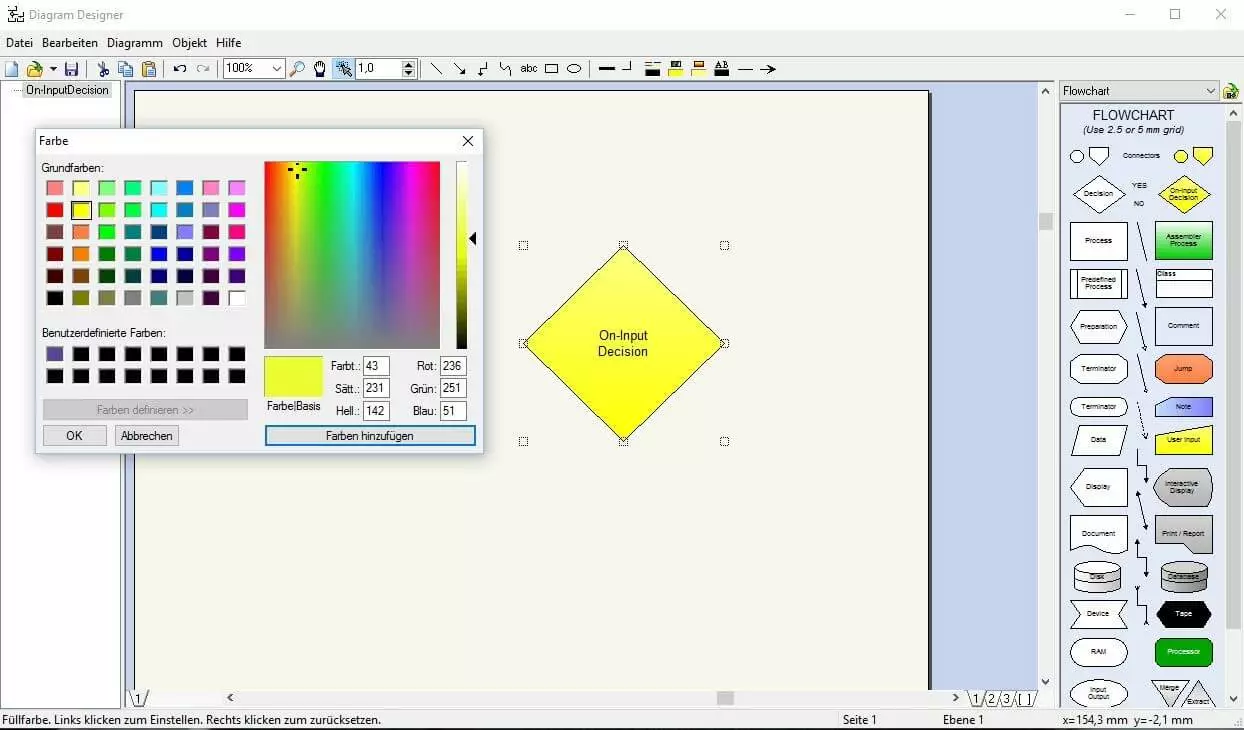Select the right-angle connector tool
The image size is (1244, 730).
(x=483, y=69)
